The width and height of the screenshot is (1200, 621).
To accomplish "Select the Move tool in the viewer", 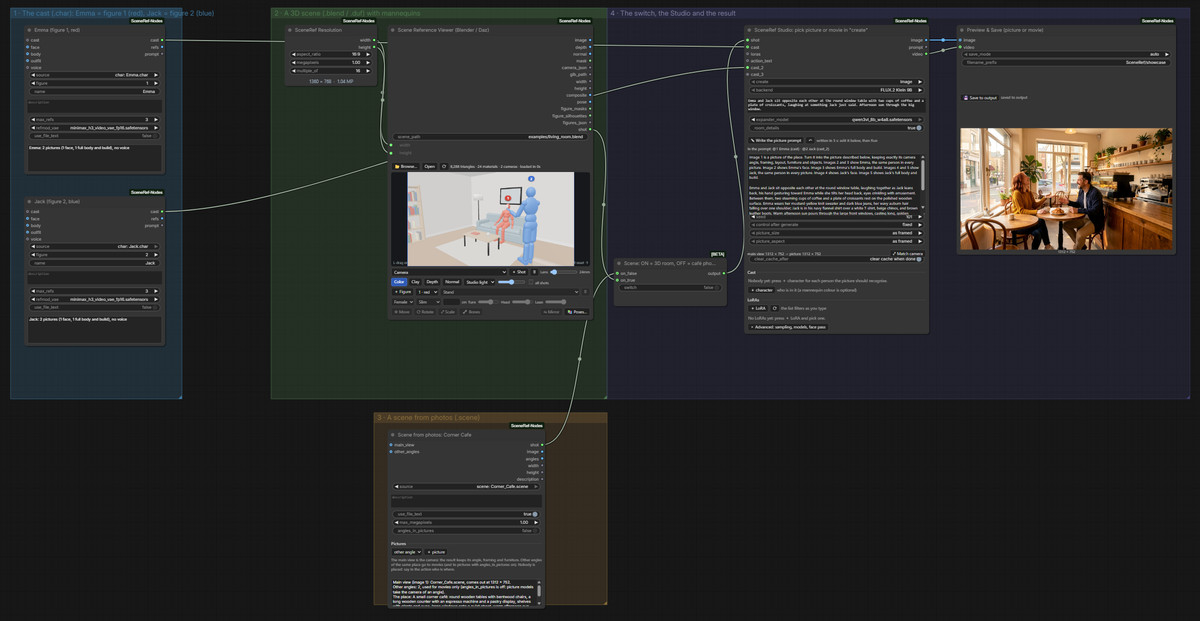I will coord(402,312).
